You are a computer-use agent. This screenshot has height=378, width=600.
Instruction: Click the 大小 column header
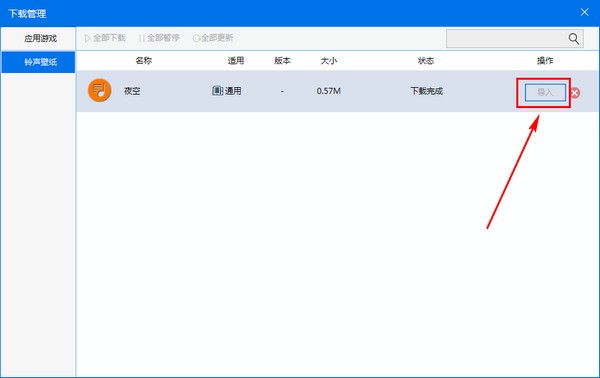(x=328, y=60)
